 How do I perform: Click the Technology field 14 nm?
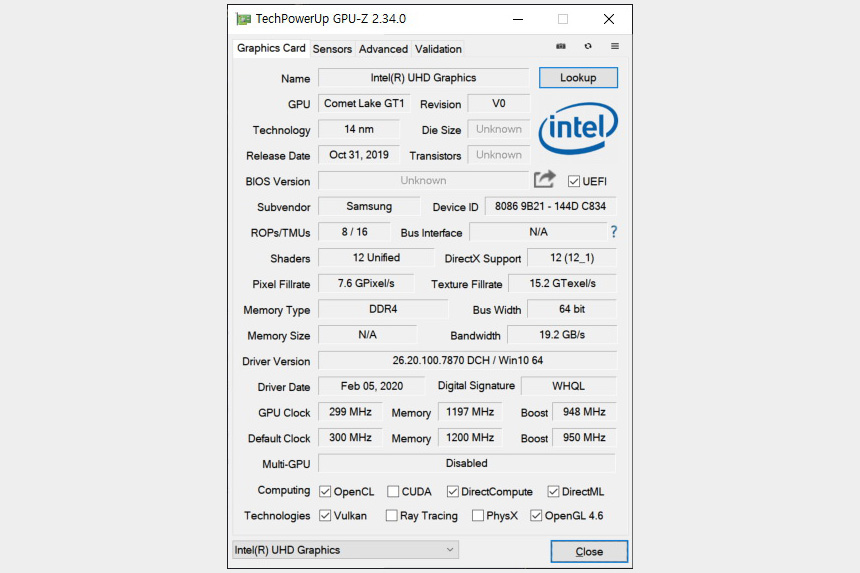click(x=359, y=129)
